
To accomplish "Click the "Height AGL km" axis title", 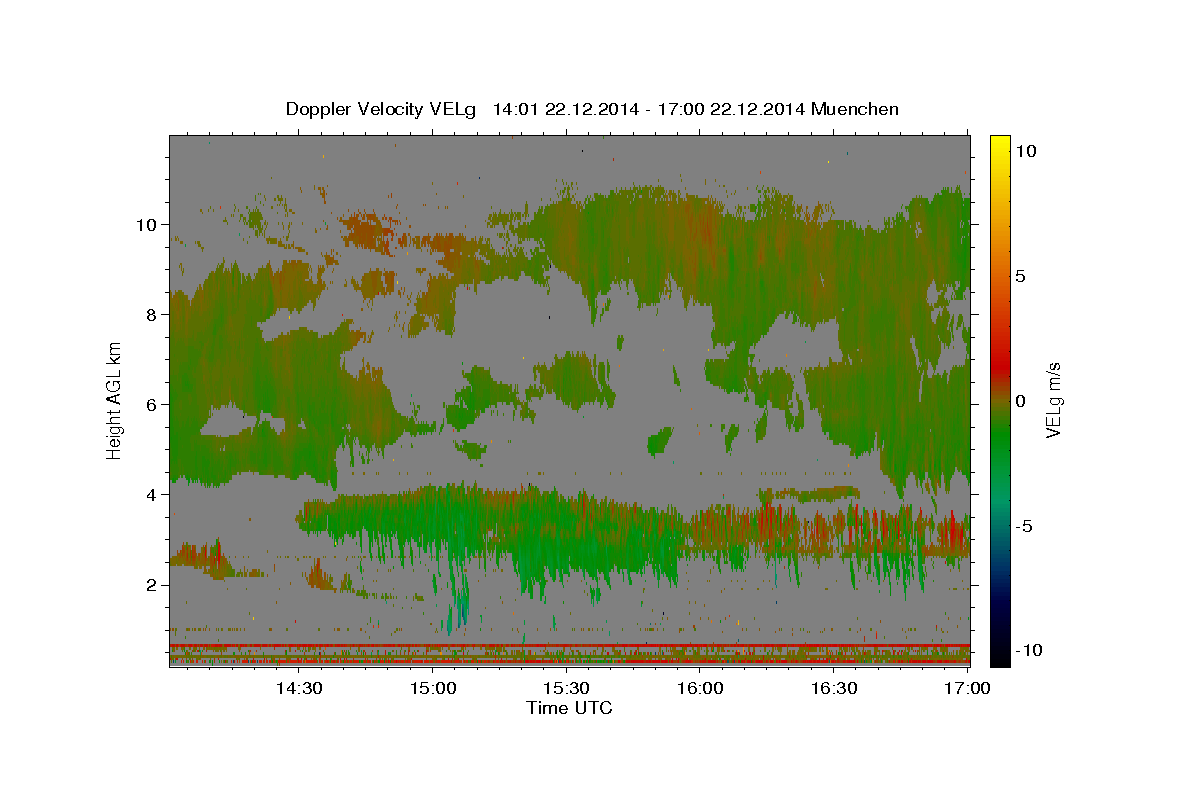I will (115, 400).
